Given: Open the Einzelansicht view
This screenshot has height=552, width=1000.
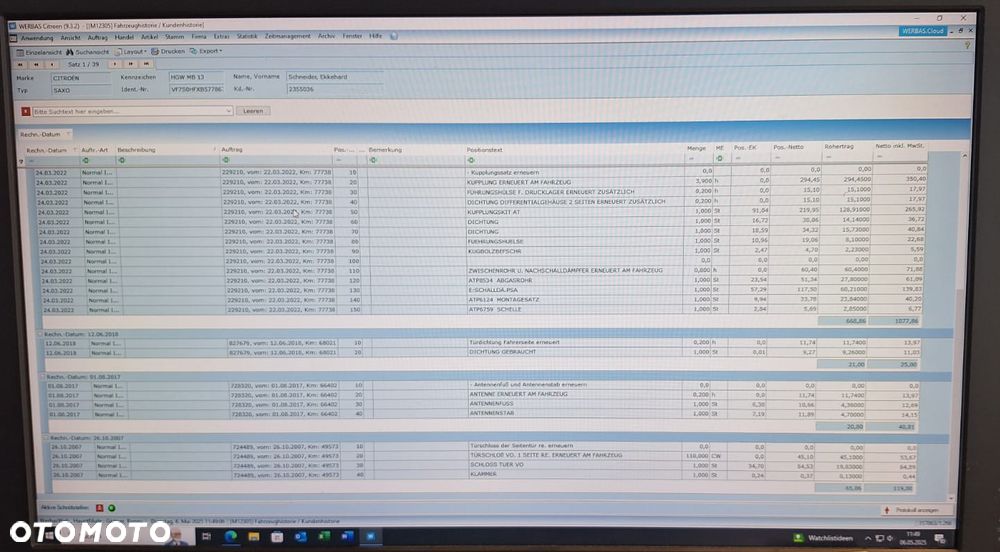Looking at the screenshot, I should click(40, 52).
